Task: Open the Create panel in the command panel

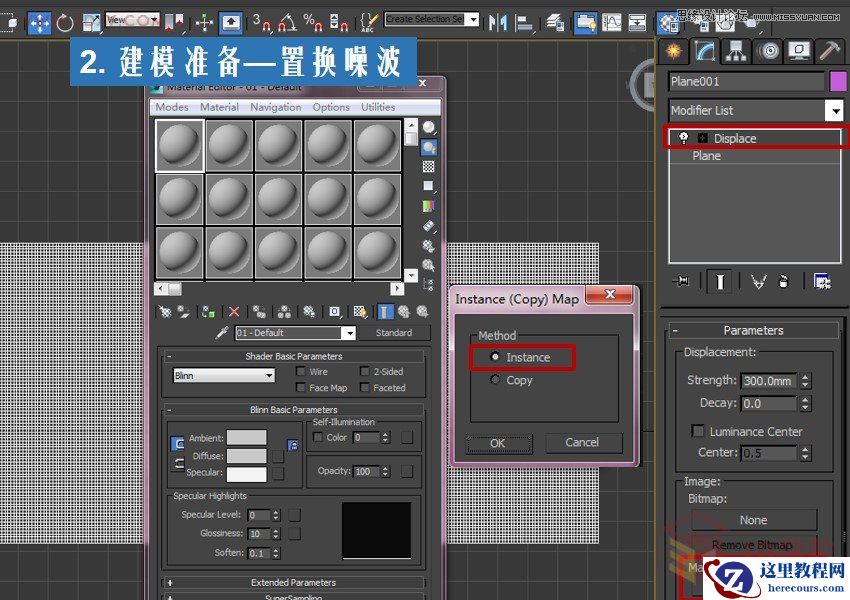Action: 673,49
